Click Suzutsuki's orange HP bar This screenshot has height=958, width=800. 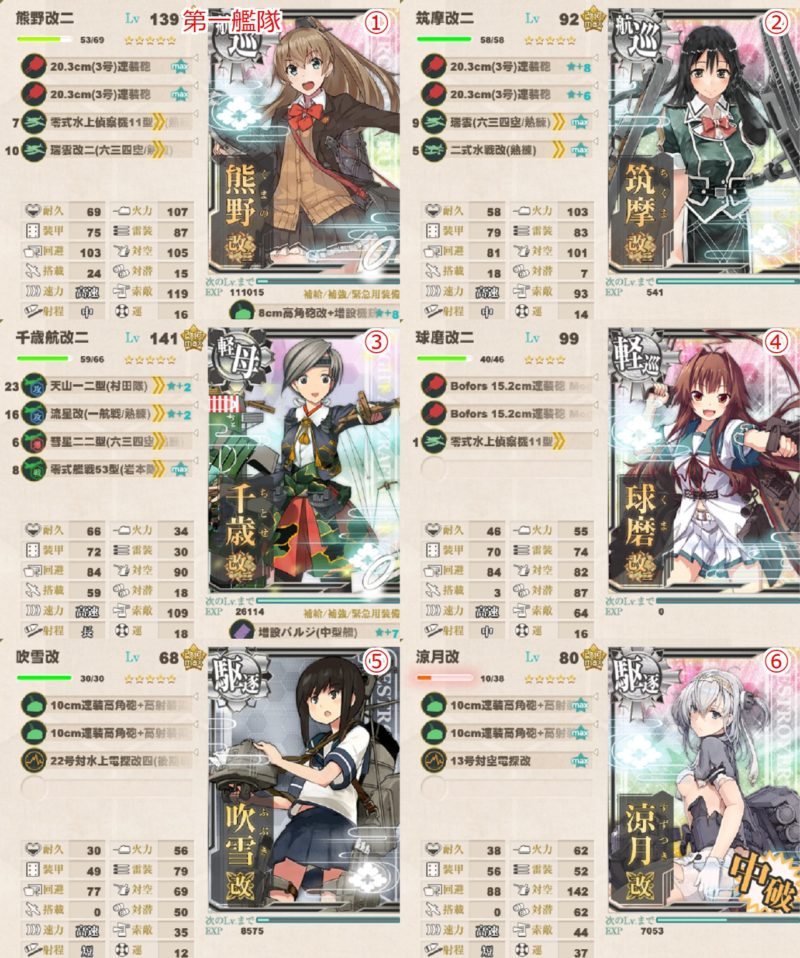(x=444, y=678)
